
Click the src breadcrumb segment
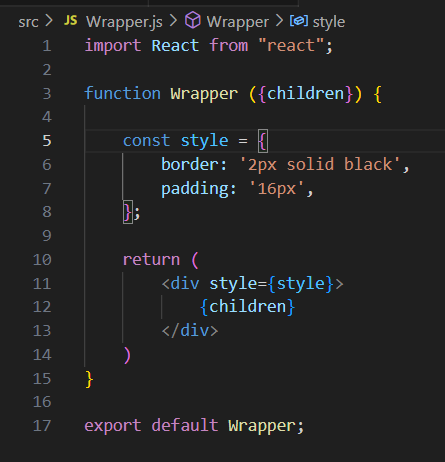28,22
